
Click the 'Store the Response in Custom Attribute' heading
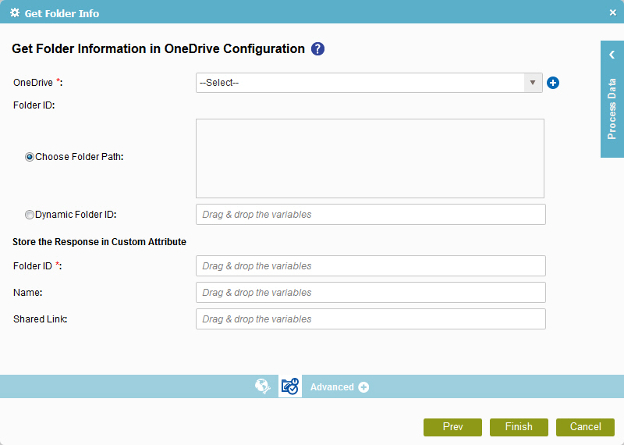(99, 242)
